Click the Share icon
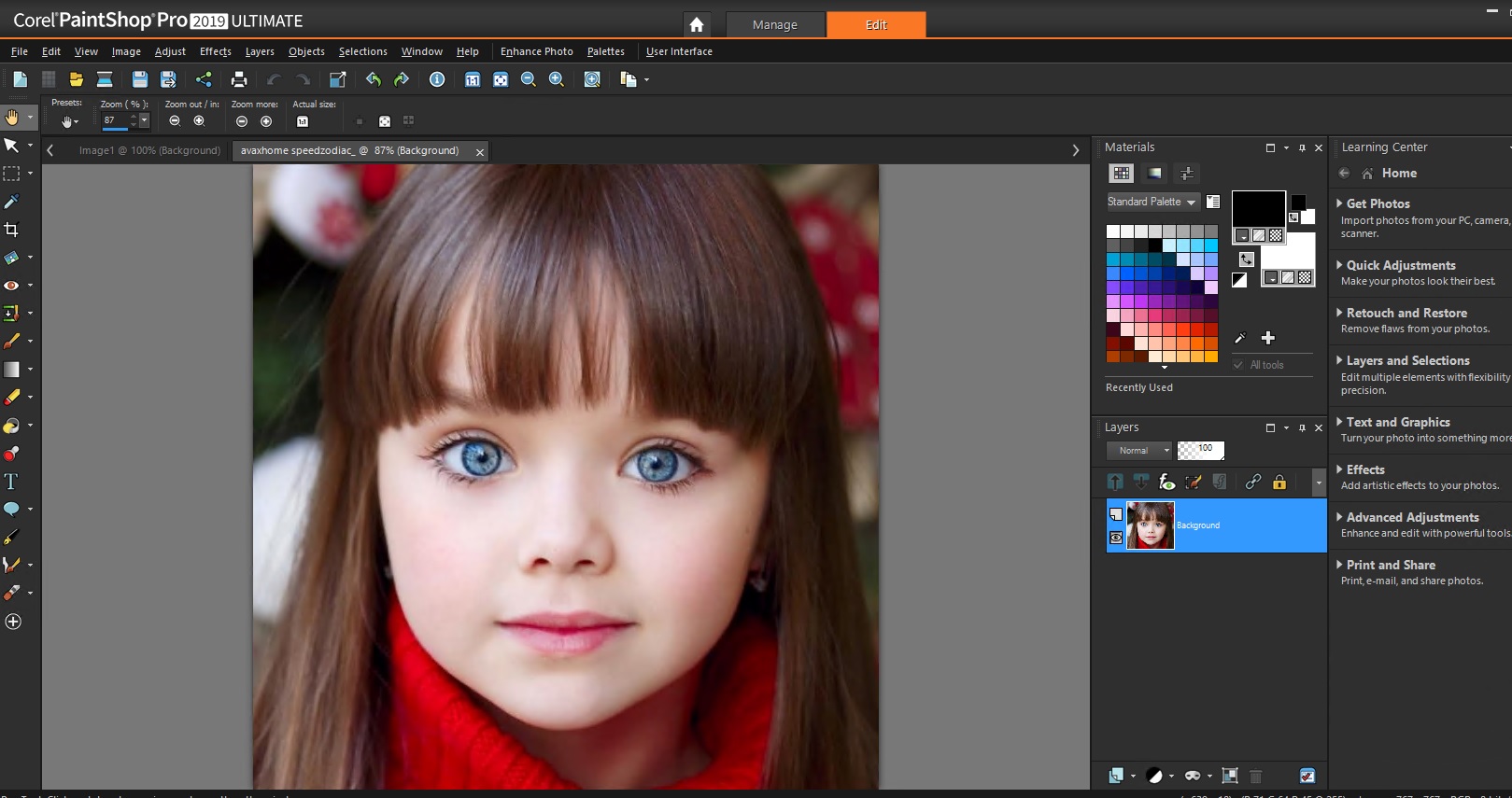 pyautogui.click(x=204, y=79)
